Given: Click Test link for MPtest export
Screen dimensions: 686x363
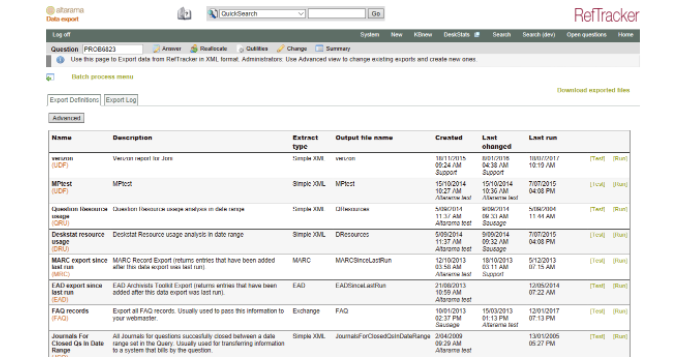Looking at the screenshot, I should [597, 184].
